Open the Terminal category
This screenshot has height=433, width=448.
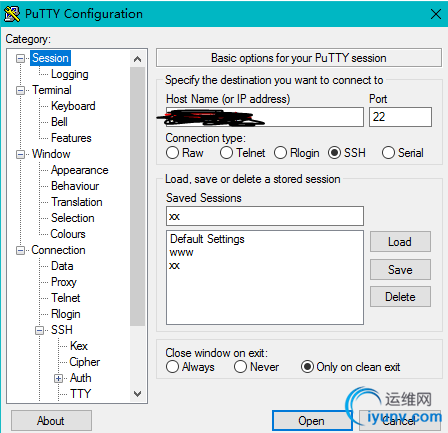[52, 90]
